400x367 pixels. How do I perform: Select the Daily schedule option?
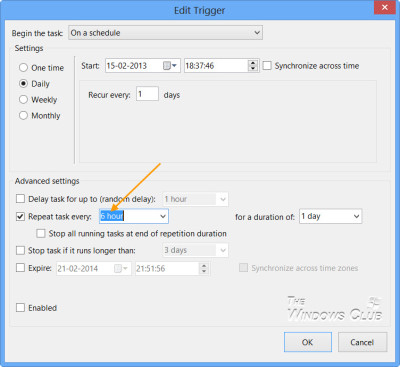[23, 84]
